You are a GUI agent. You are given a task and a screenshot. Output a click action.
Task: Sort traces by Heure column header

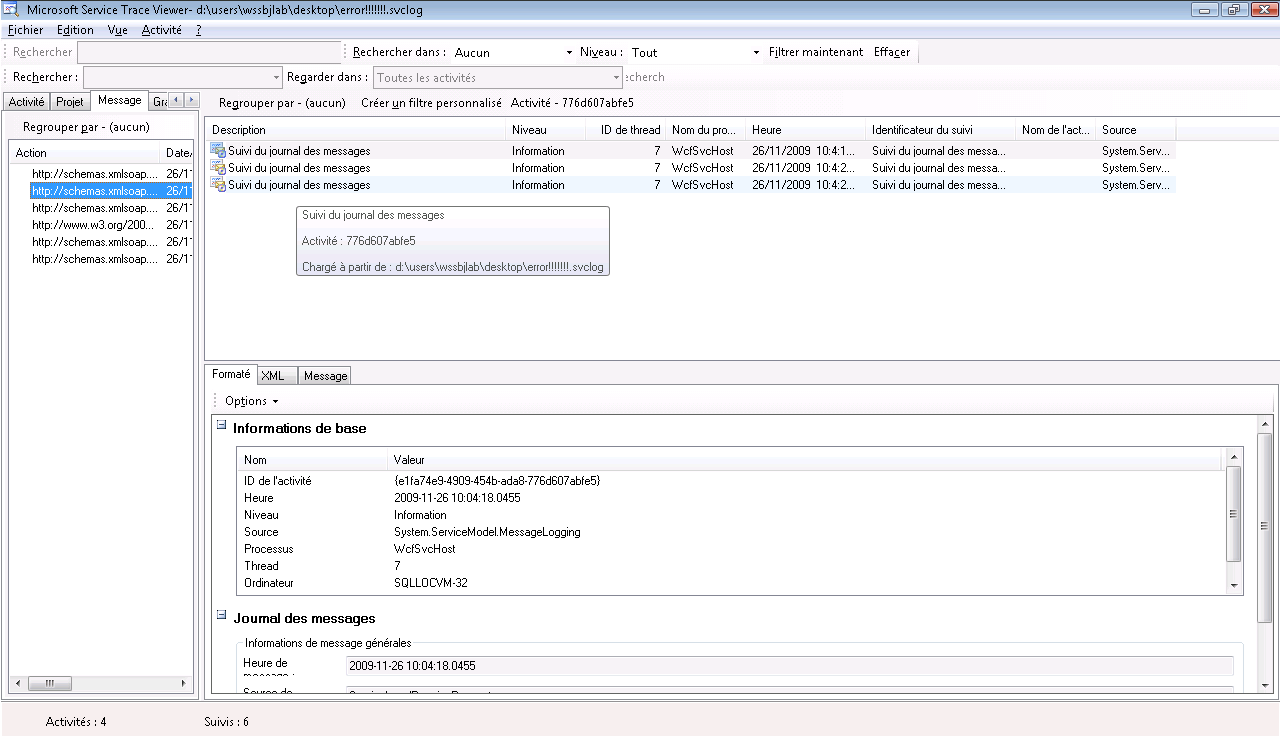[805, 130]
